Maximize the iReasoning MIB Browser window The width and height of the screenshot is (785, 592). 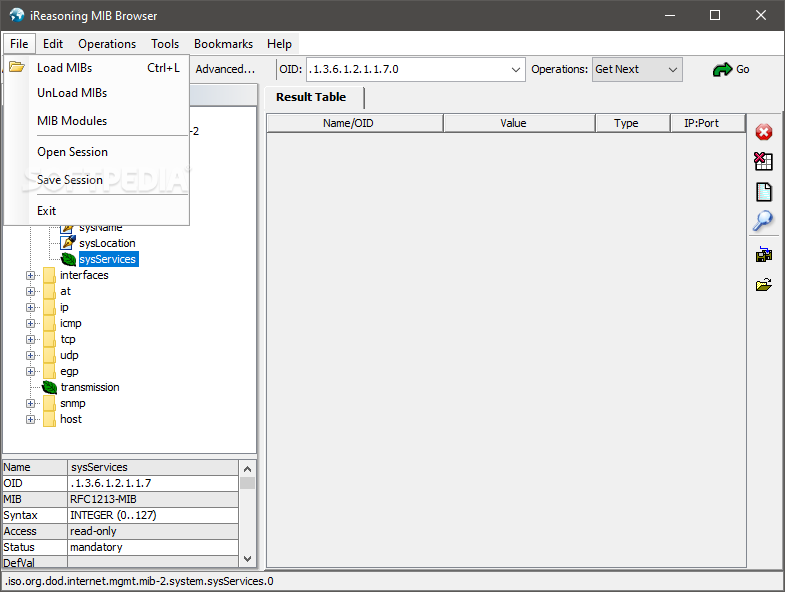coord(715,16)
